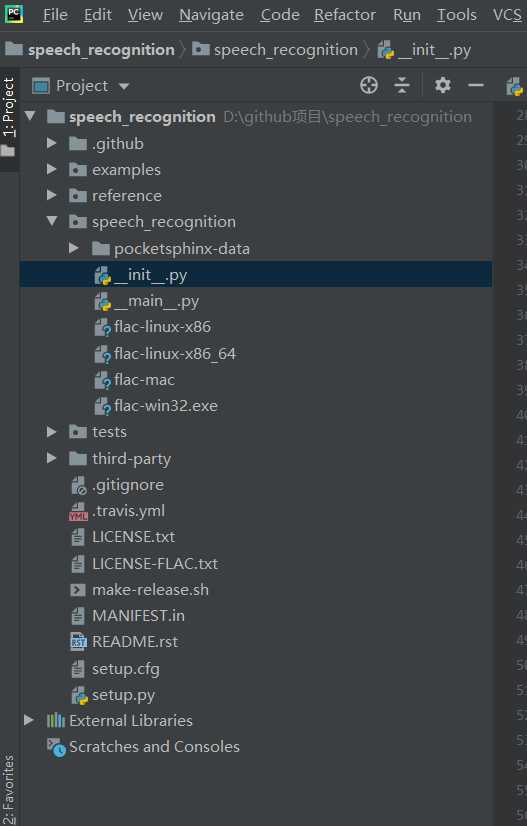Open the Refactor menu
This screenshot has height=826, width=527.
tap(345, 15)
